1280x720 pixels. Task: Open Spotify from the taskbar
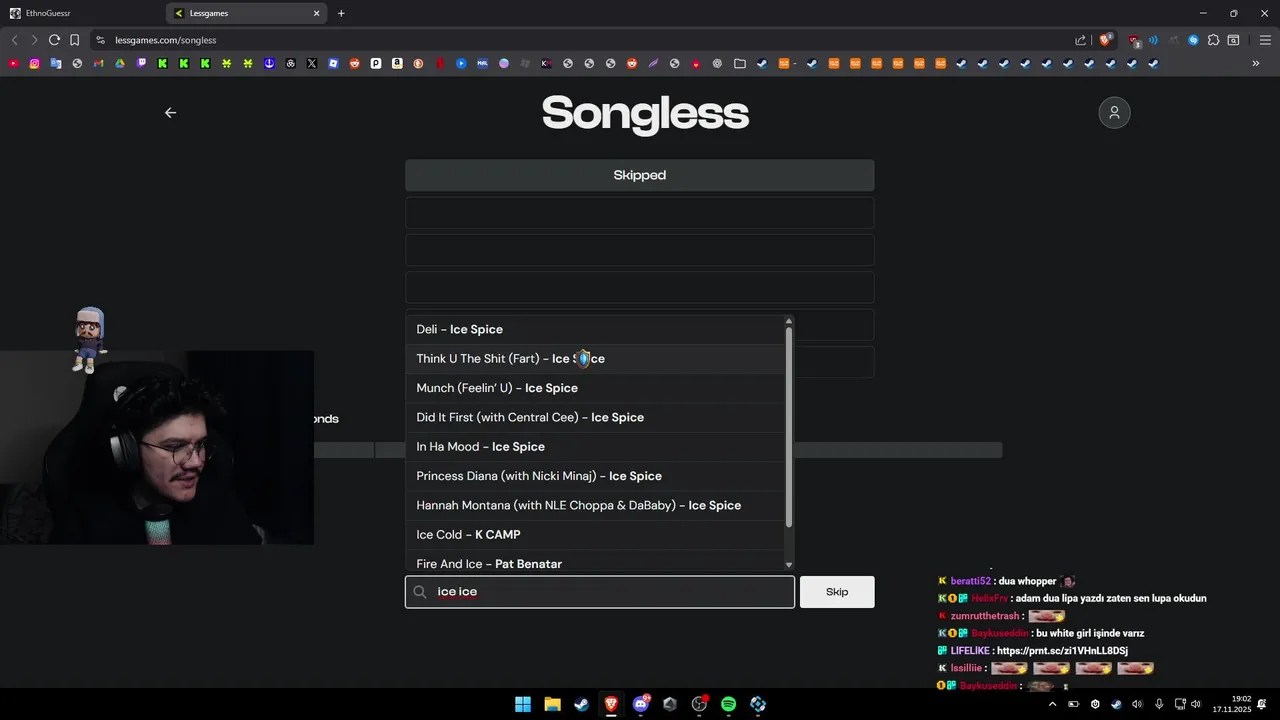pos(729,704)
